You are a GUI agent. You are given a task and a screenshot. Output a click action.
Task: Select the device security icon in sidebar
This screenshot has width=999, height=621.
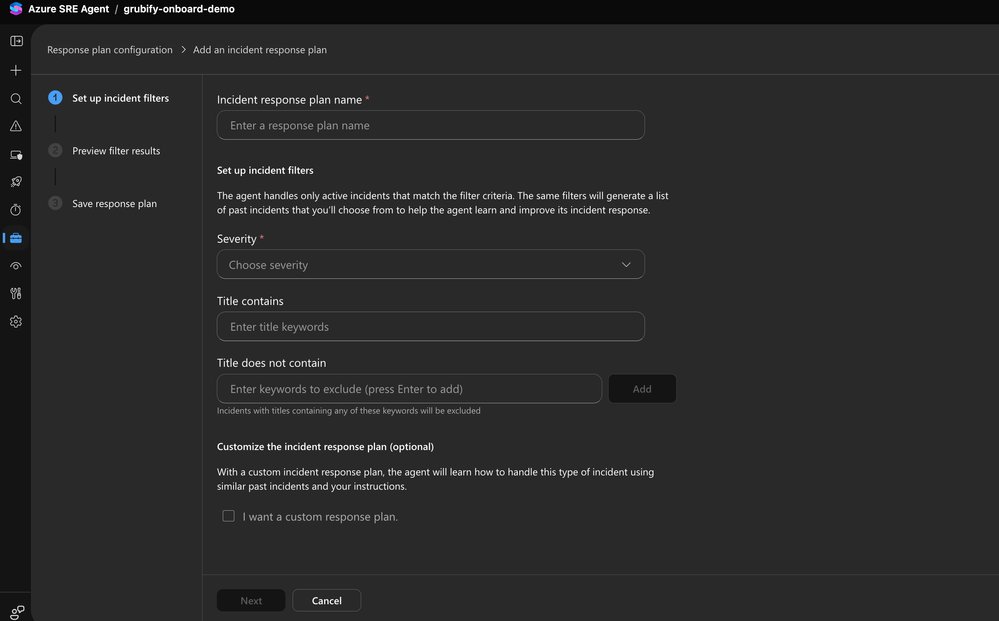[15, 154]
